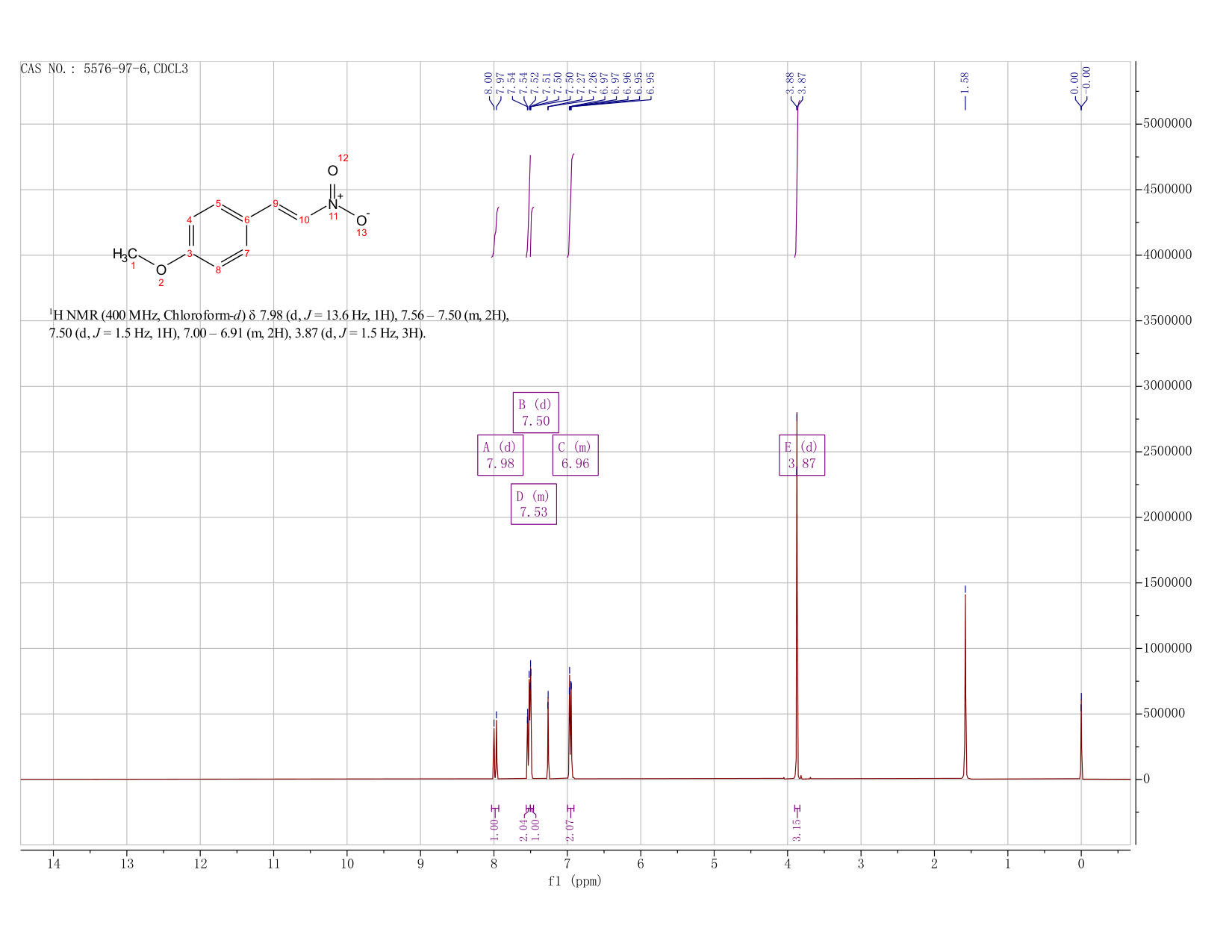Select multiplet label box D (m) 7.53
The height and width of the screenshot is (952, 1232).
point(534,504)
